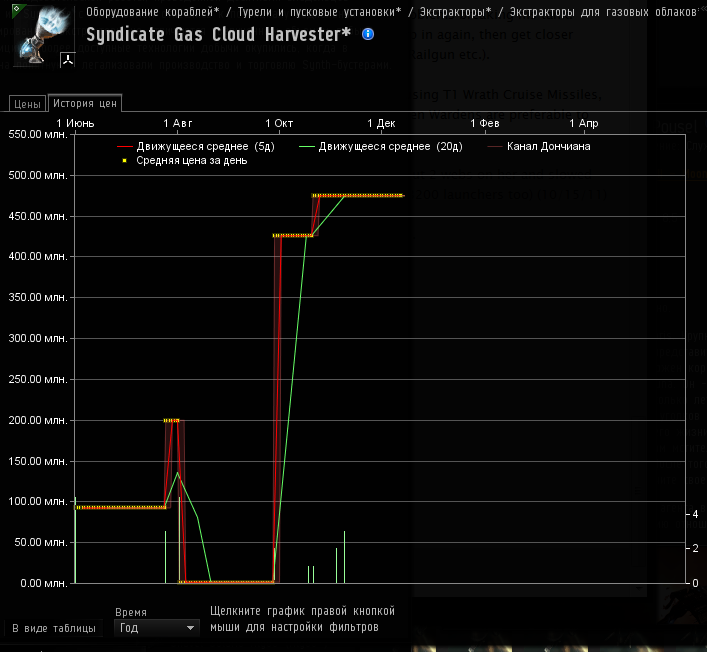
Task: Open Оборудование кораблей breadcrumb category
Action: [x=153, y=12]
